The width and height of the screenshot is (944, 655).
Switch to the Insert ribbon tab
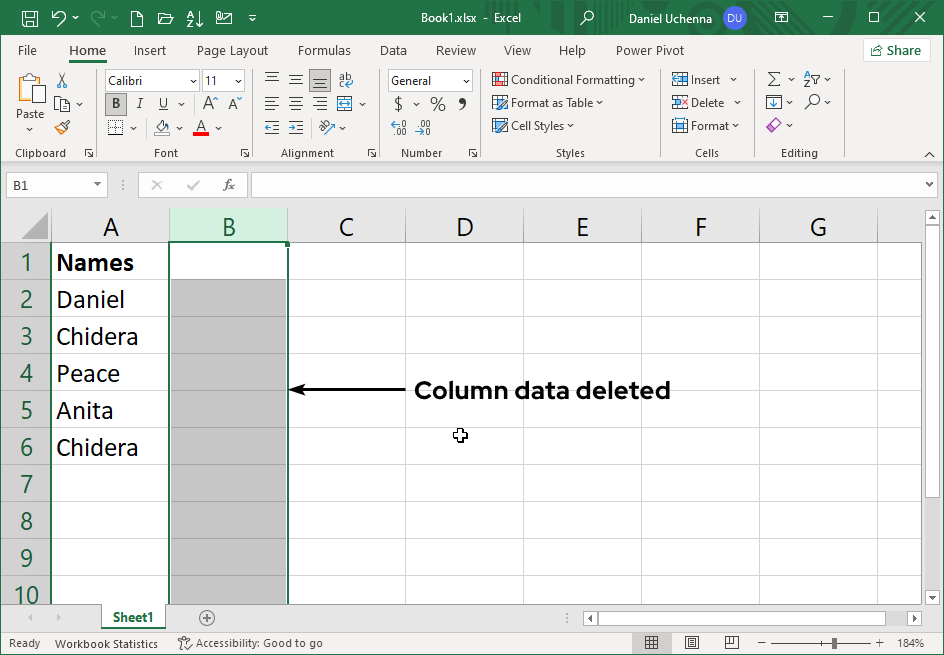click(150, 51)
